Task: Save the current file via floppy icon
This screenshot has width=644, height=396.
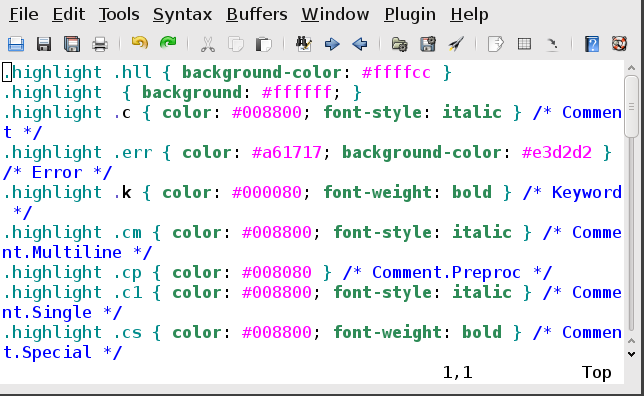Action: [x=44, y=44]
